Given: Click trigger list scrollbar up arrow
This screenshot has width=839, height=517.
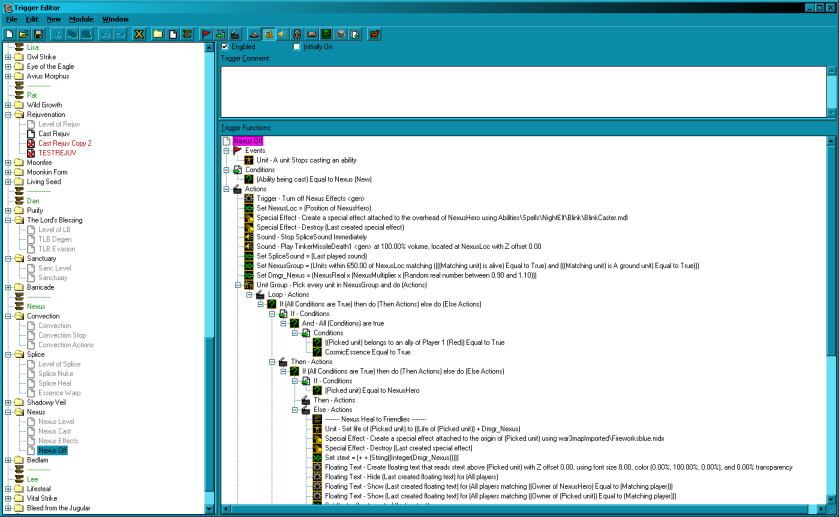Looking at the screenshot, I should pyautogui.click(x=209, y=48).
